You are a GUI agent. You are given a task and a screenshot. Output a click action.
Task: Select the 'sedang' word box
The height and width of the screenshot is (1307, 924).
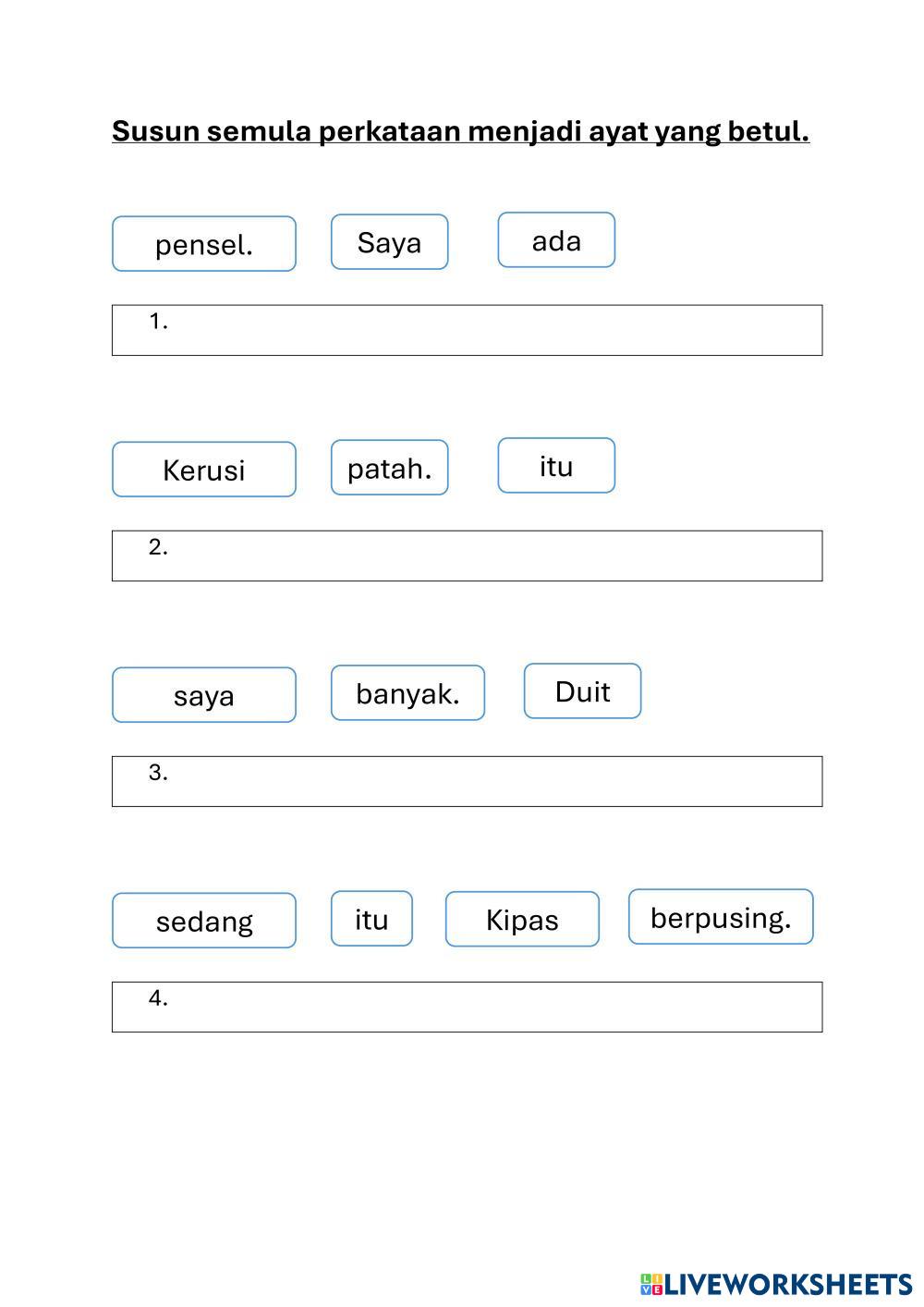(204, 921)
